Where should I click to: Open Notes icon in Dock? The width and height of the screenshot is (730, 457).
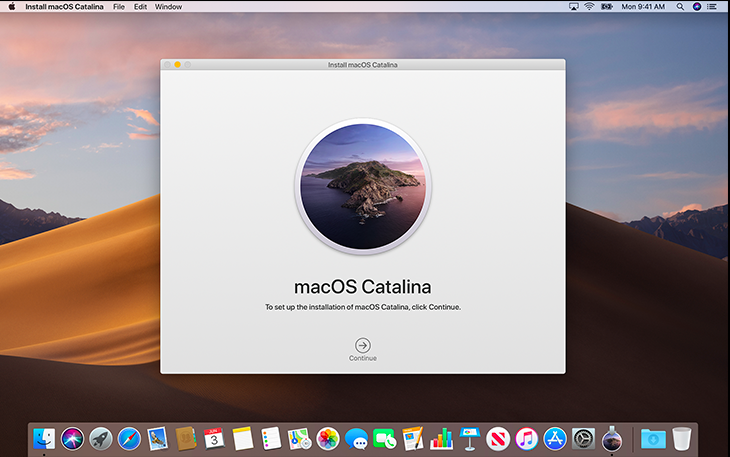[x=243, y=438]
